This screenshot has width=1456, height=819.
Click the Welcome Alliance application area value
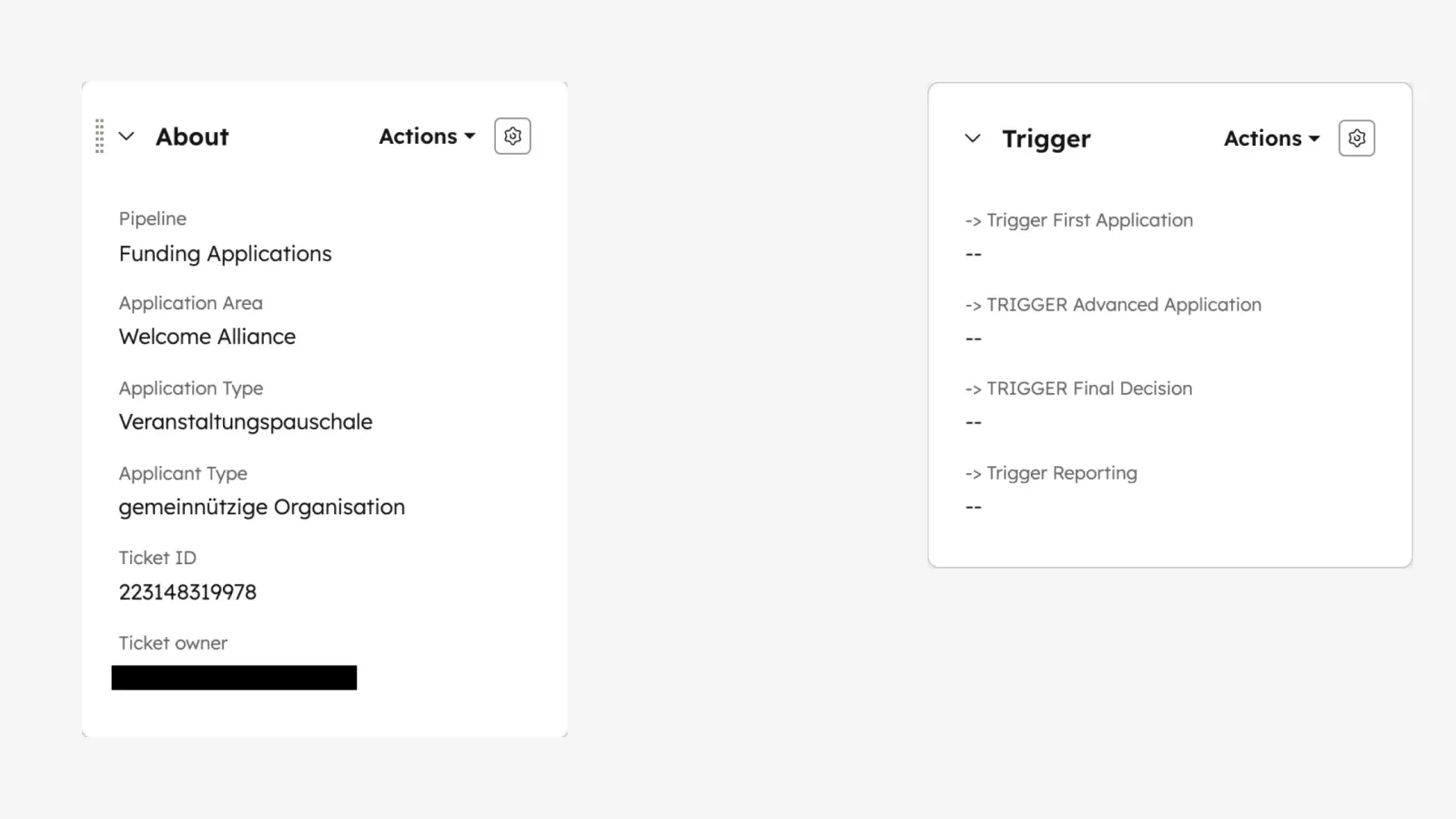tap(207, 336)
